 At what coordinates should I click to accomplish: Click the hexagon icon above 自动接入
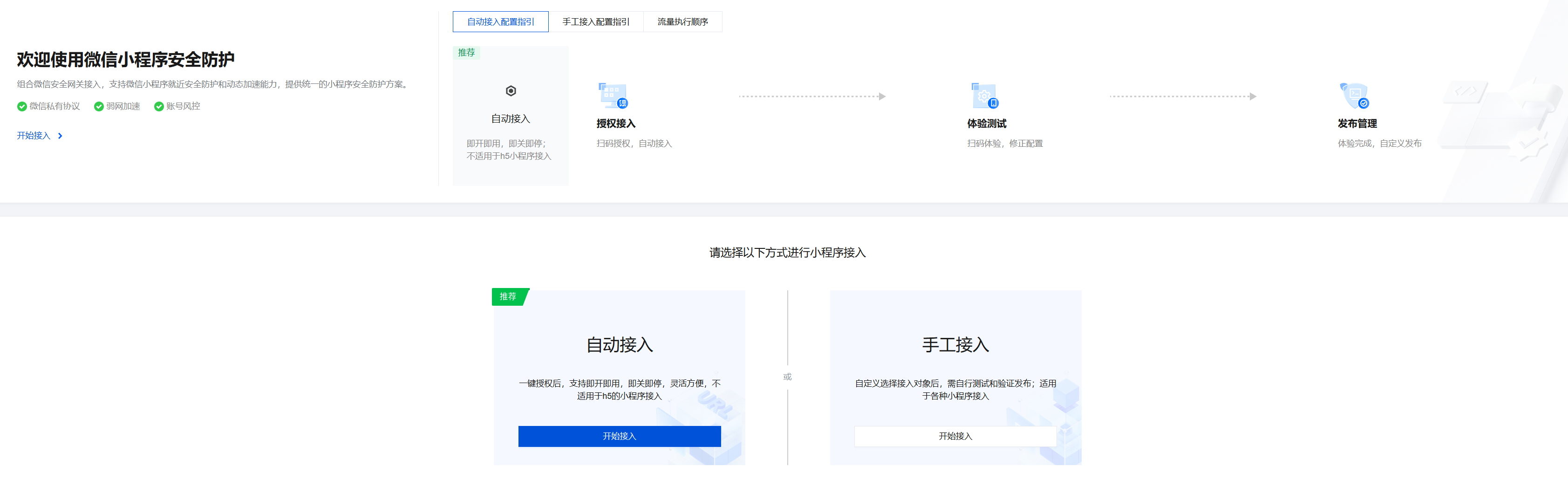[511, 91]
